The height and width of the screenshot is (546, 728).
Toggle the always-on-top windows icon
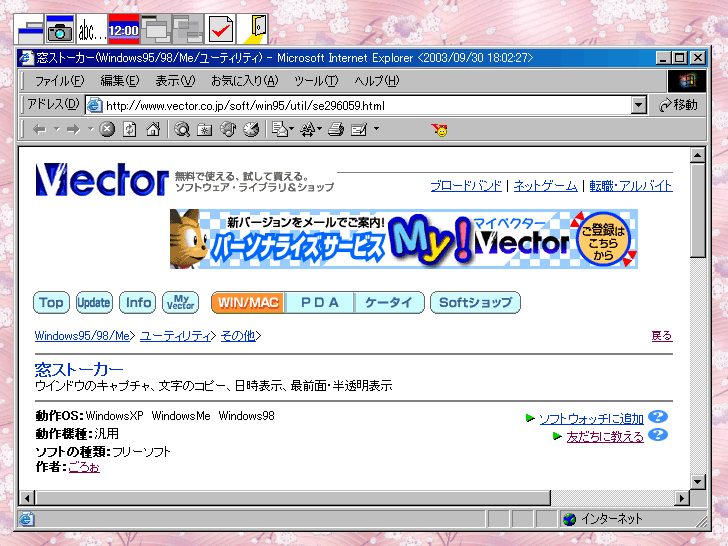click(156, 29)
